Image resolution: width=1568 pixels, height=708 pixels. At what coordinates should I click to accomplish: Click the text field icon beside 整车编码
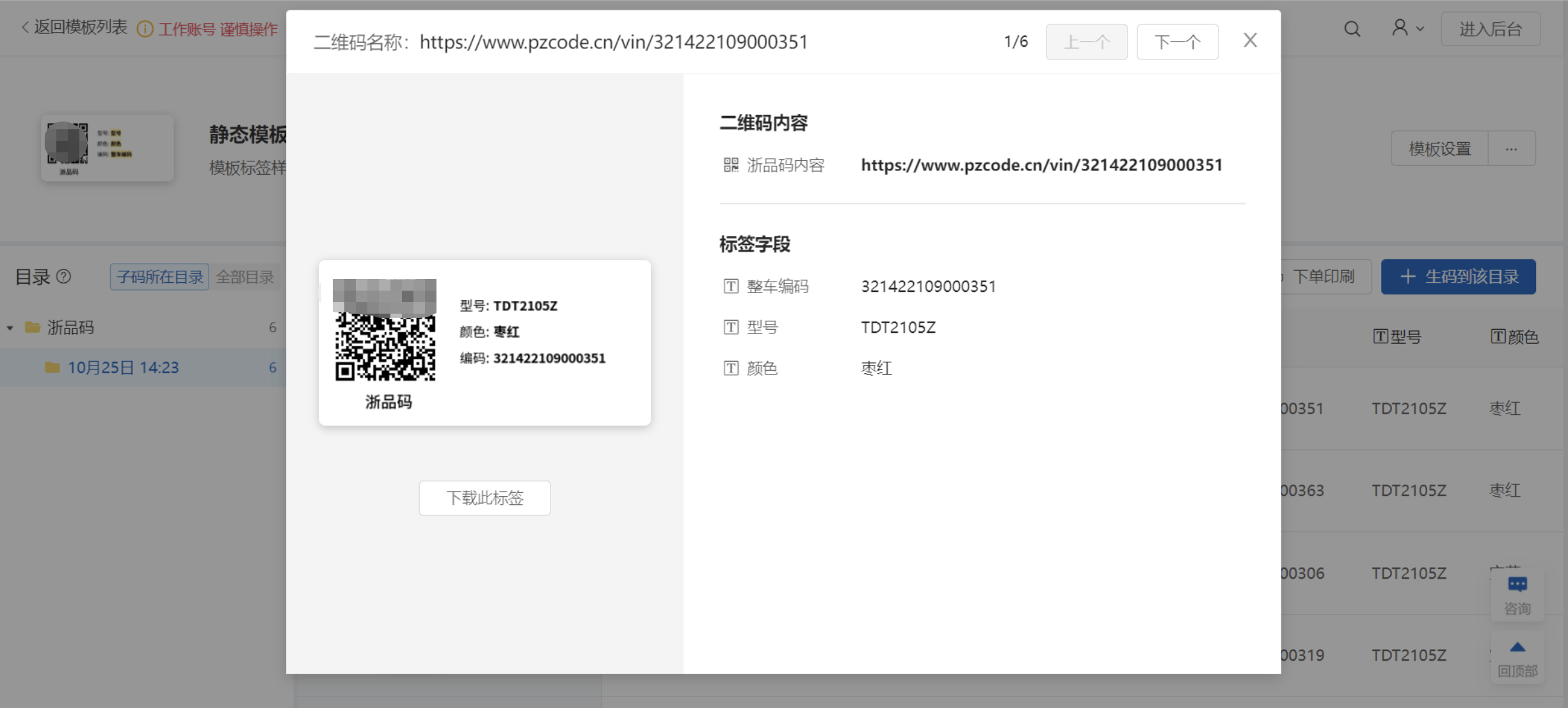[730, 286]
